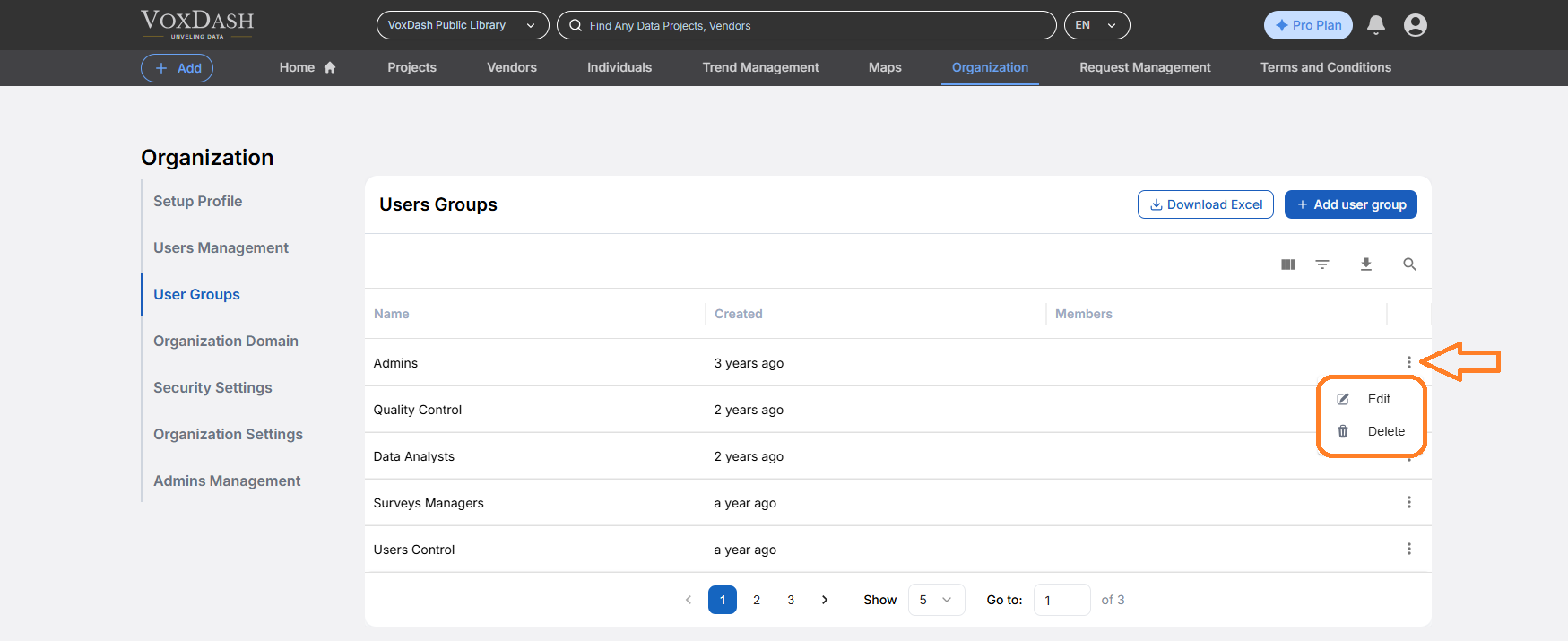Click the Download Excel button

tap(1206, 204)
